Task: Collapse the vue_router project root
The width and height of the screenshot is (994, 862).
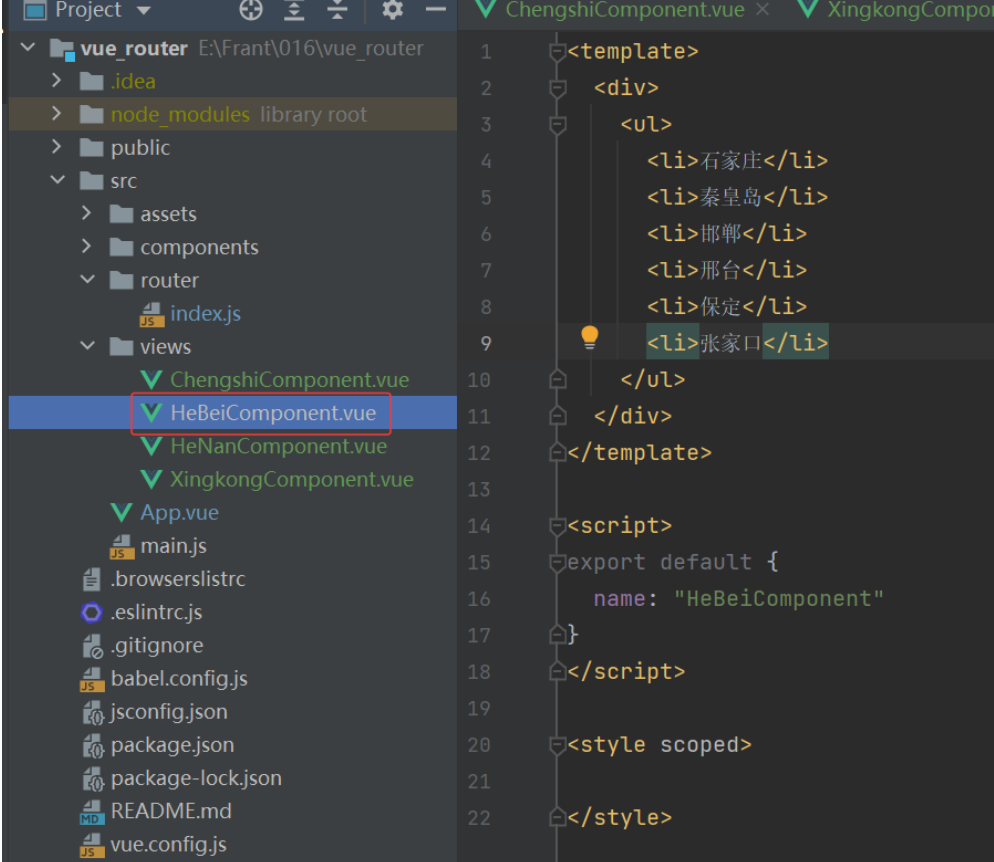Action: 28,48
